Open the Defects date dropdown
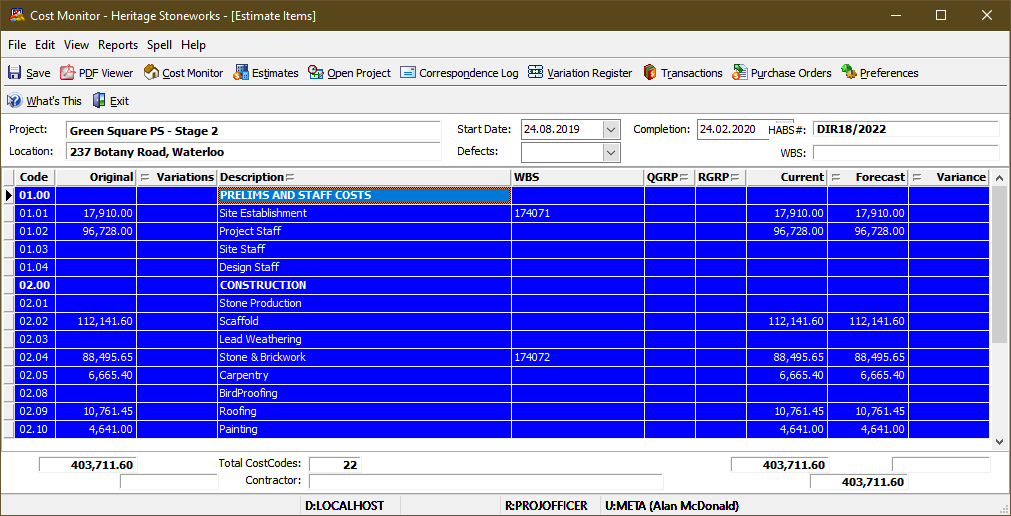This screenshot has height=516, width=1011. [x=611, y=152]
